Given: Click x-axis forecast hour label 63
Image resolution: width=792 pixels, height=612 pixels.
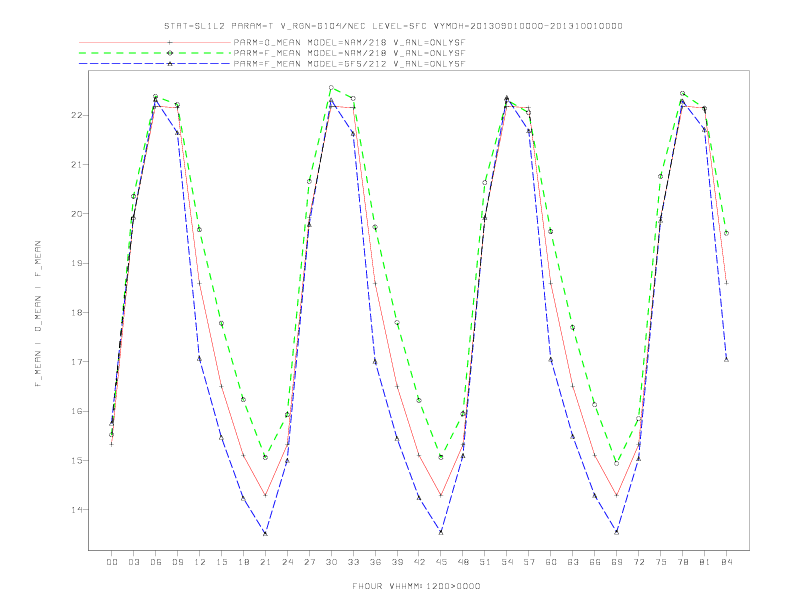Looking at the screenshot, I should pos(573,562).
